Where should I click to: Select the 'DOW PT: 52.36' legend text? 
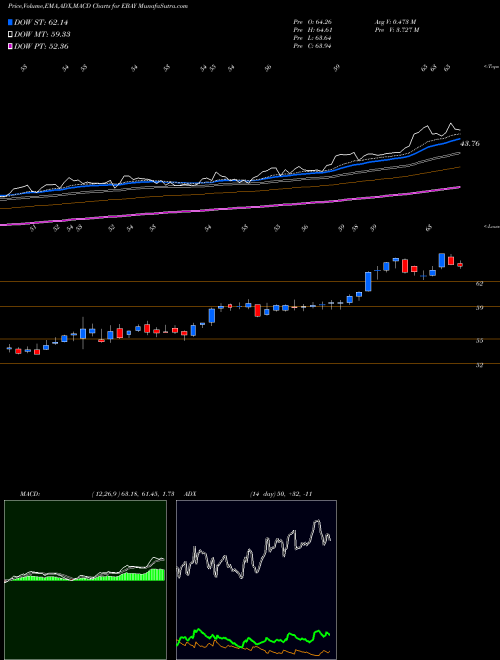tap(41, 46)
